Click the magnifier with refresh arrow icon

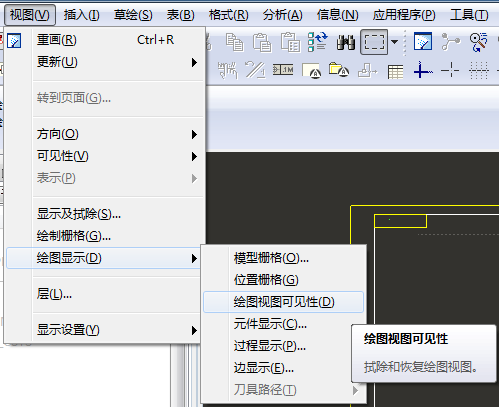(479, 42)
